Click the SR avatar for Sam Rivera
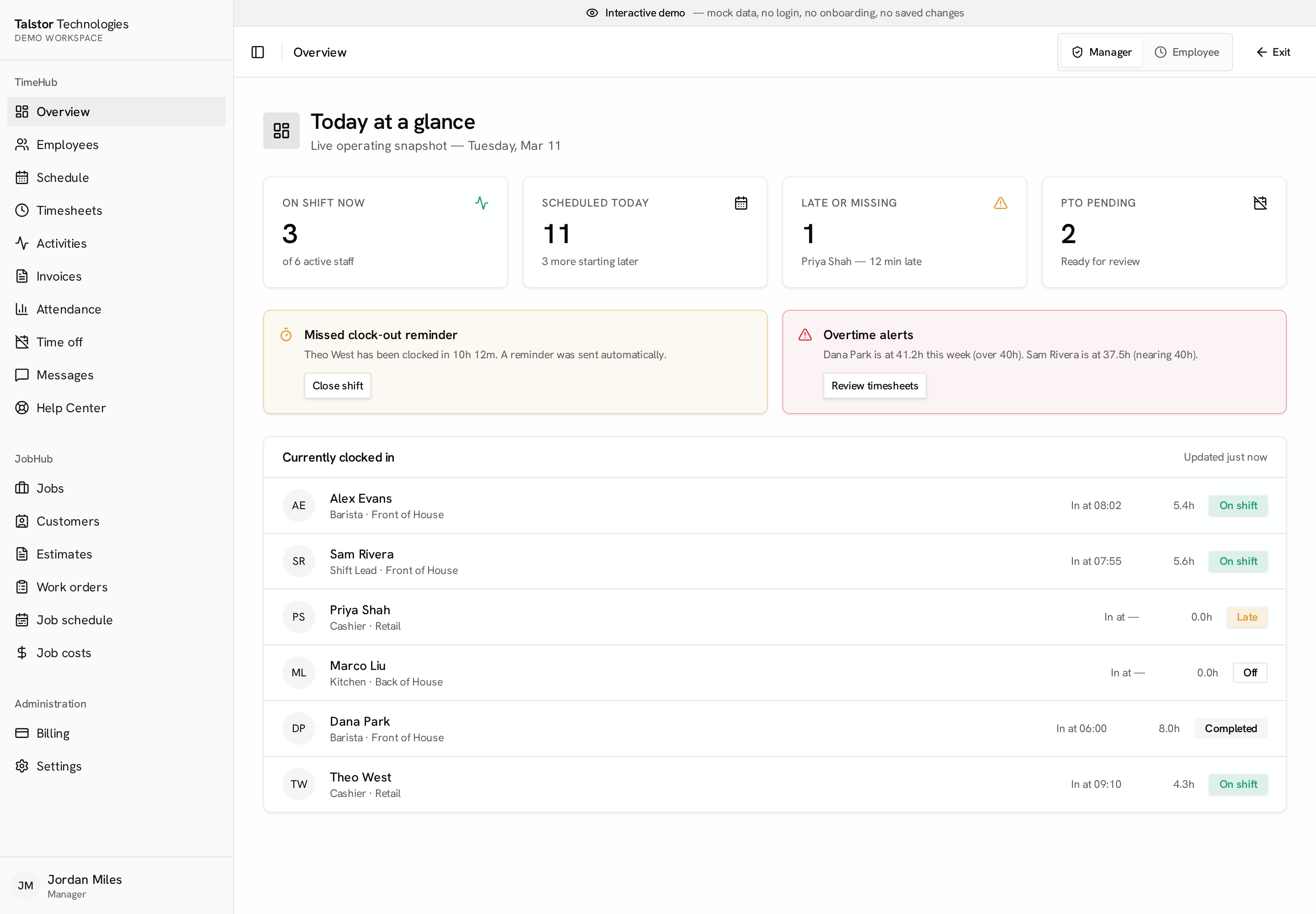 point(298,561)
